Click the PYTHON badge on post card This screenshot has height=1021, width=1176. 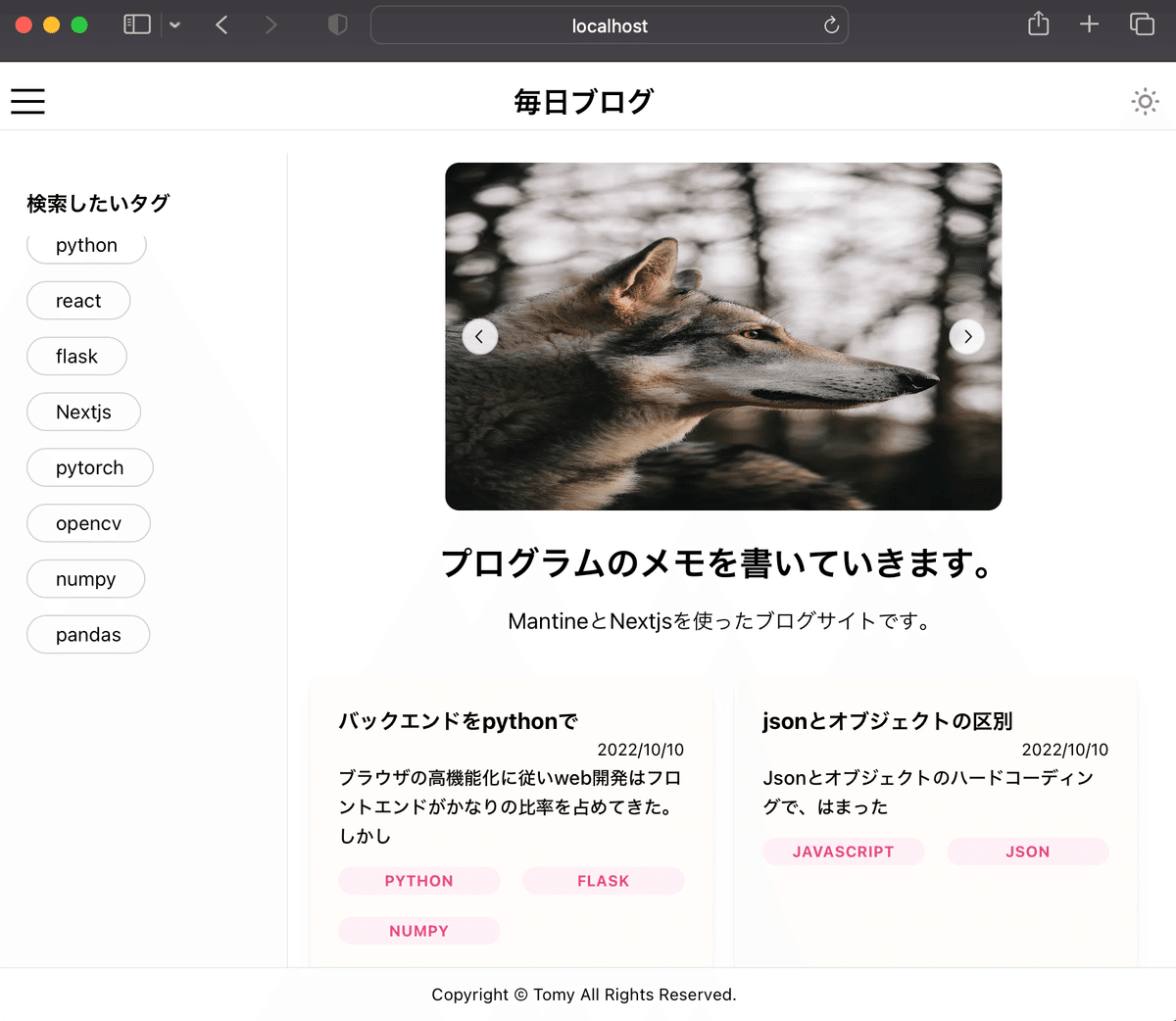pos(419,881)
